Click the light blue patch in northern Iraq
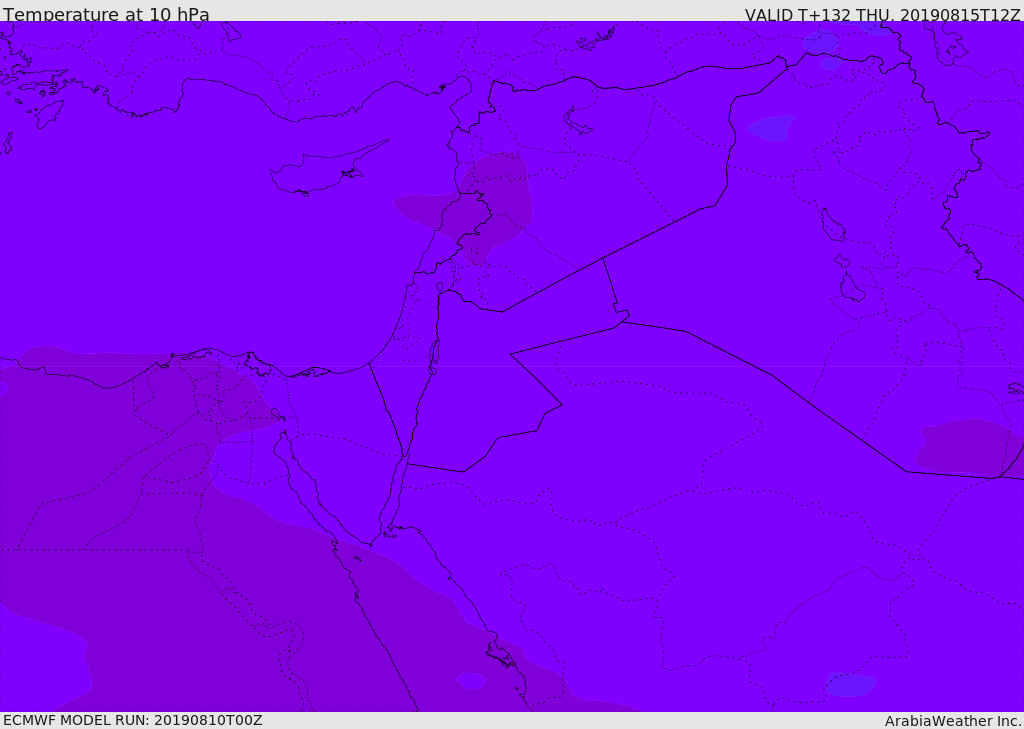Screen dimensions: 1024x729 (772, 128)
